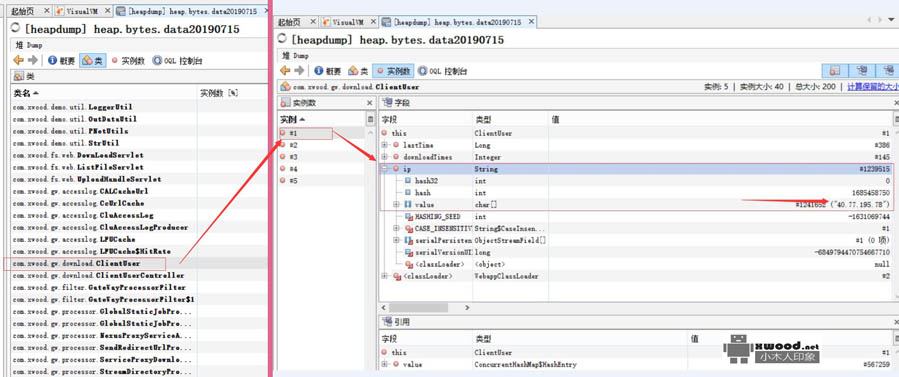
Task: Select instance #5
Action: [321, 181]
